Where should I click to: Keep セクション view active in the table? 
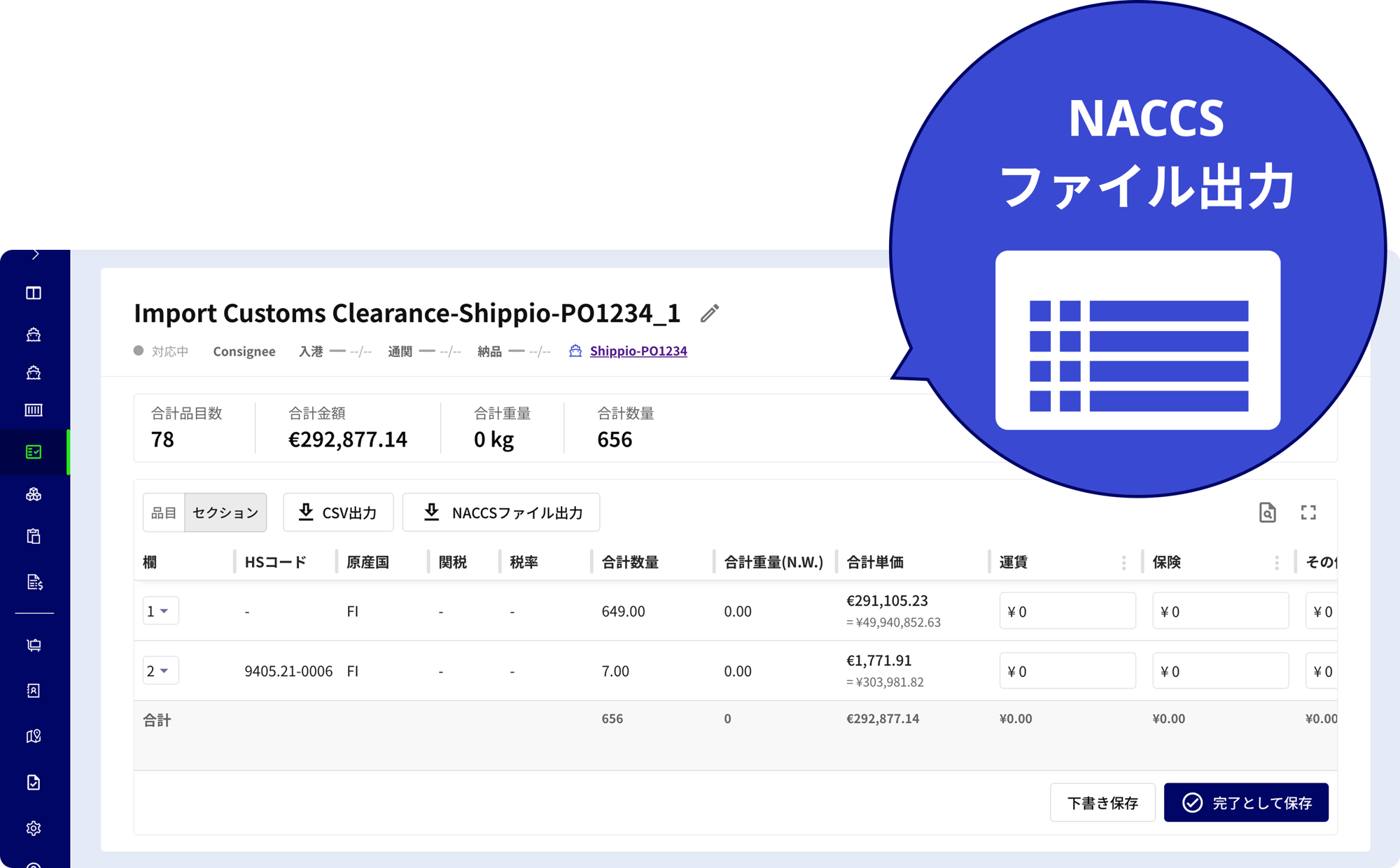225,512
